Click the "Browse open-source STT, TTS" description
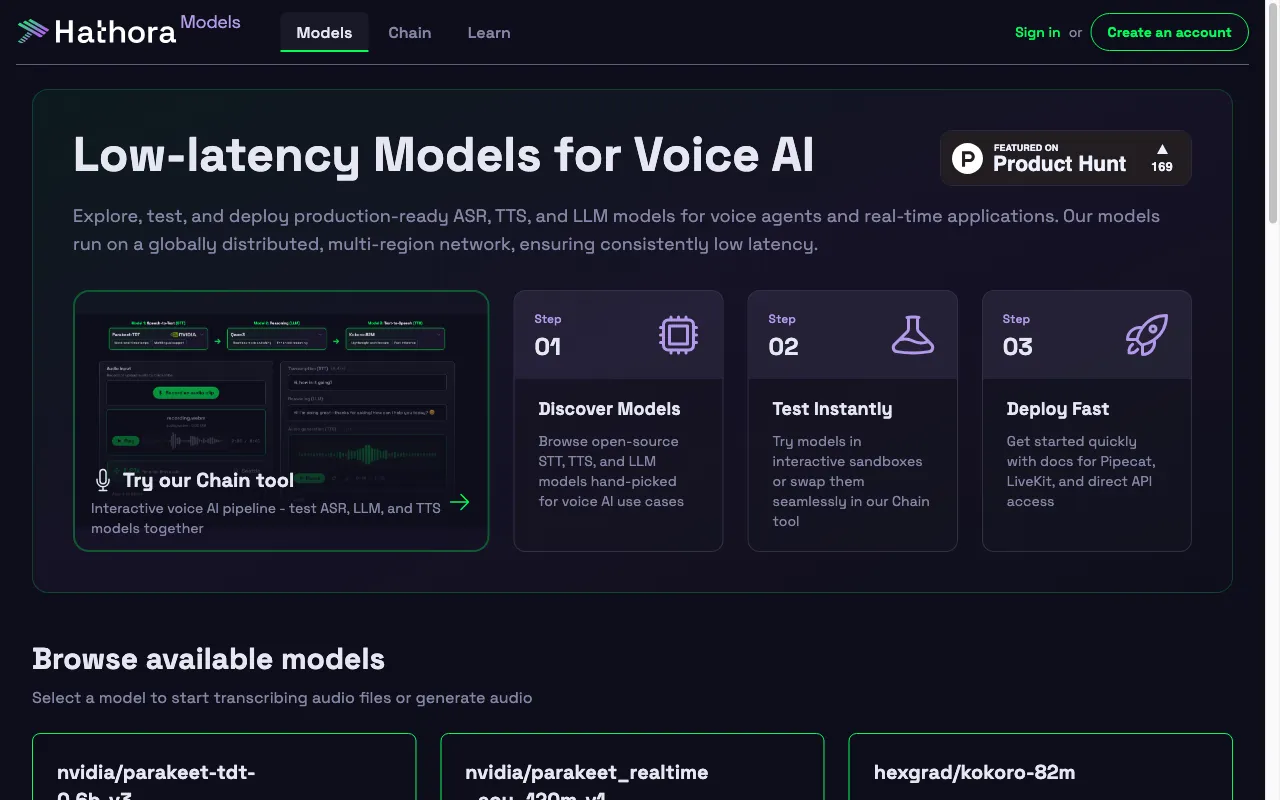The width and height of the screenshot is (1280, 800). pyautogui.click(x=611, y=471)
